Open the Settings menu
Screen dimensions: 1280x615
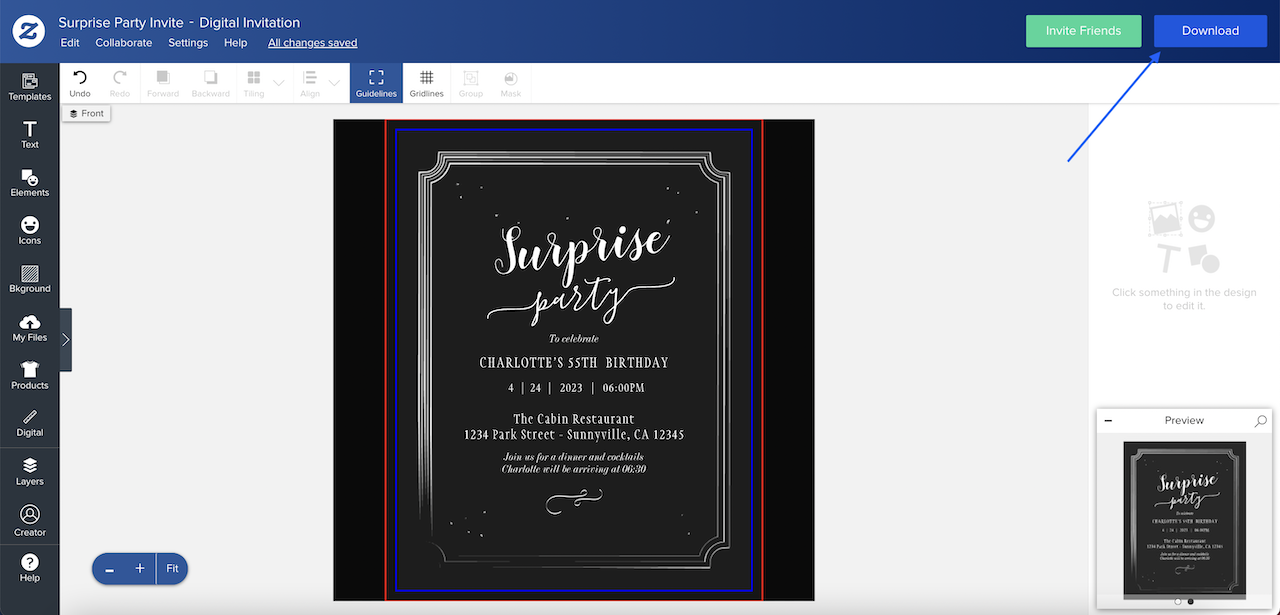tap(188, 42)
